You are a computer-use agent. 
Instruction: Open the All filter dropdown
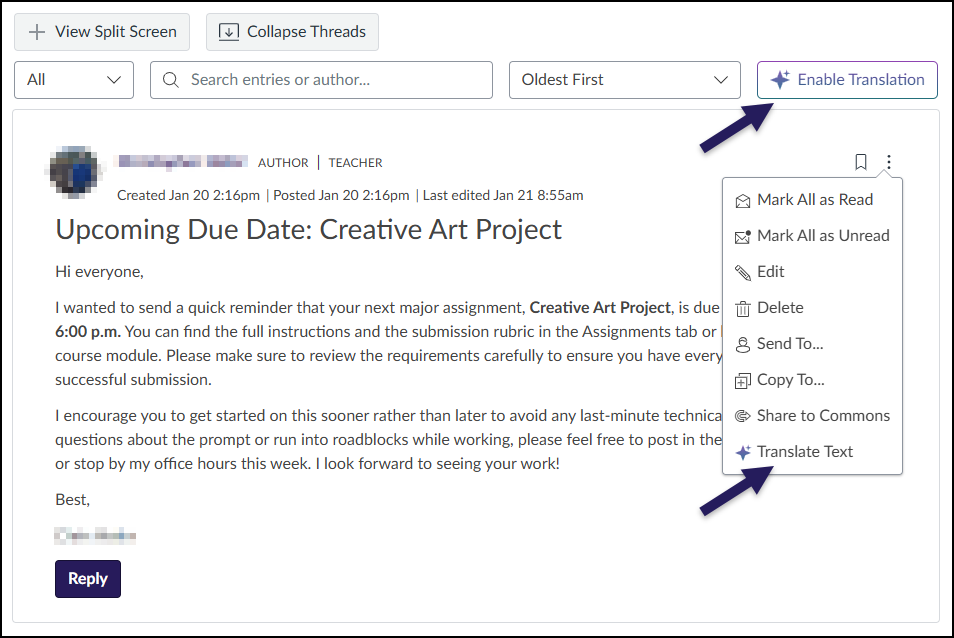click(x=73, y=79)
